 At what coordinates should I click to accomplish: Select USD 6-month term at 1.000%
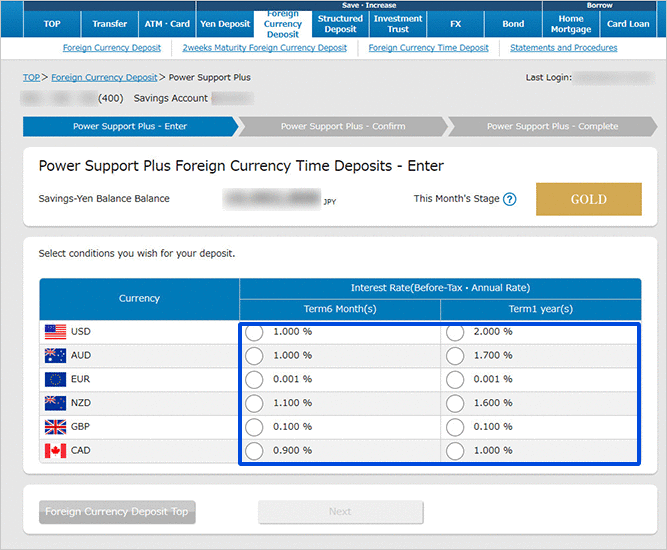click(254, 332)
